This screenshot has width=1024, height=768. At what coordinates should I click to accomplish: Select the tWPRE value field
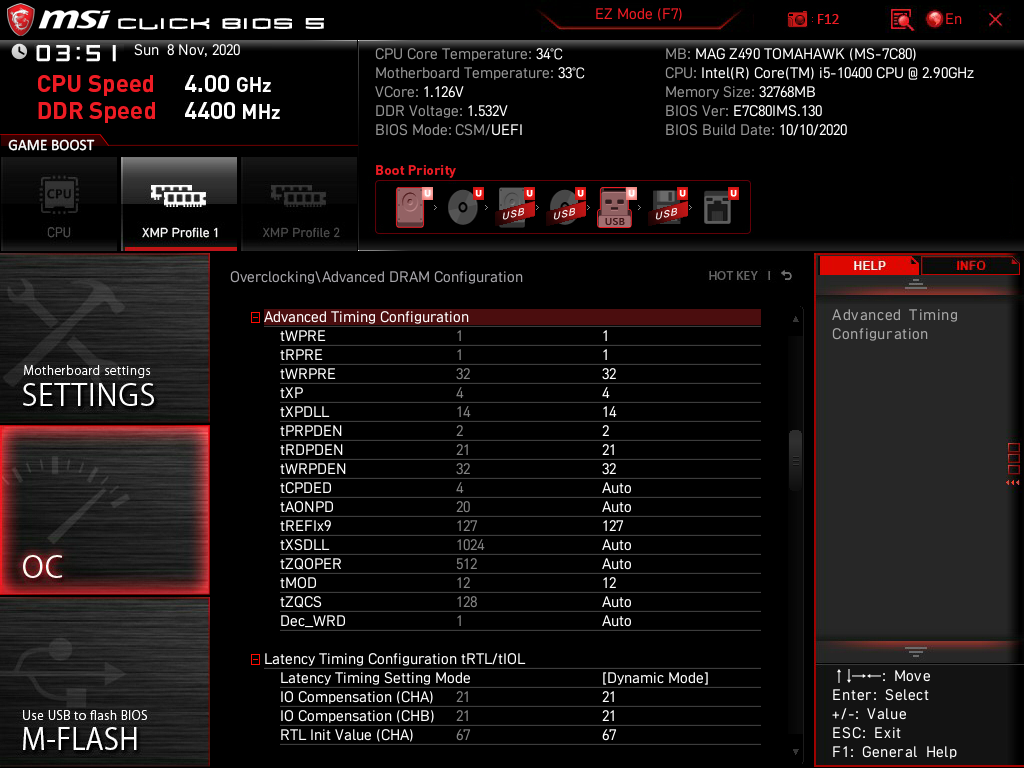(x=605, y=336)
